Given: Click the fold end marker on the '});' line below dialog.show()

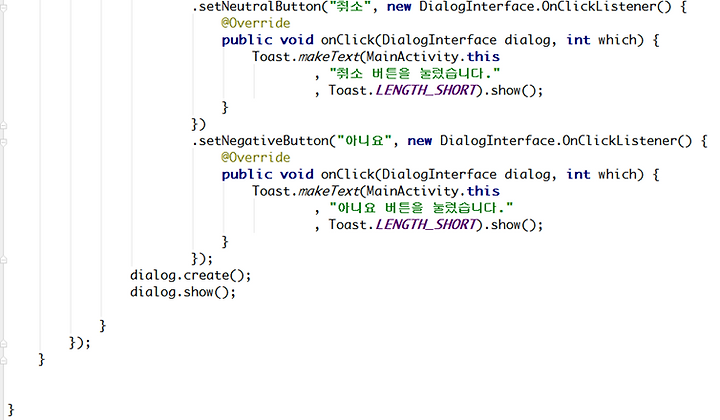Looking at the screenshot, I should pos(4,343).
